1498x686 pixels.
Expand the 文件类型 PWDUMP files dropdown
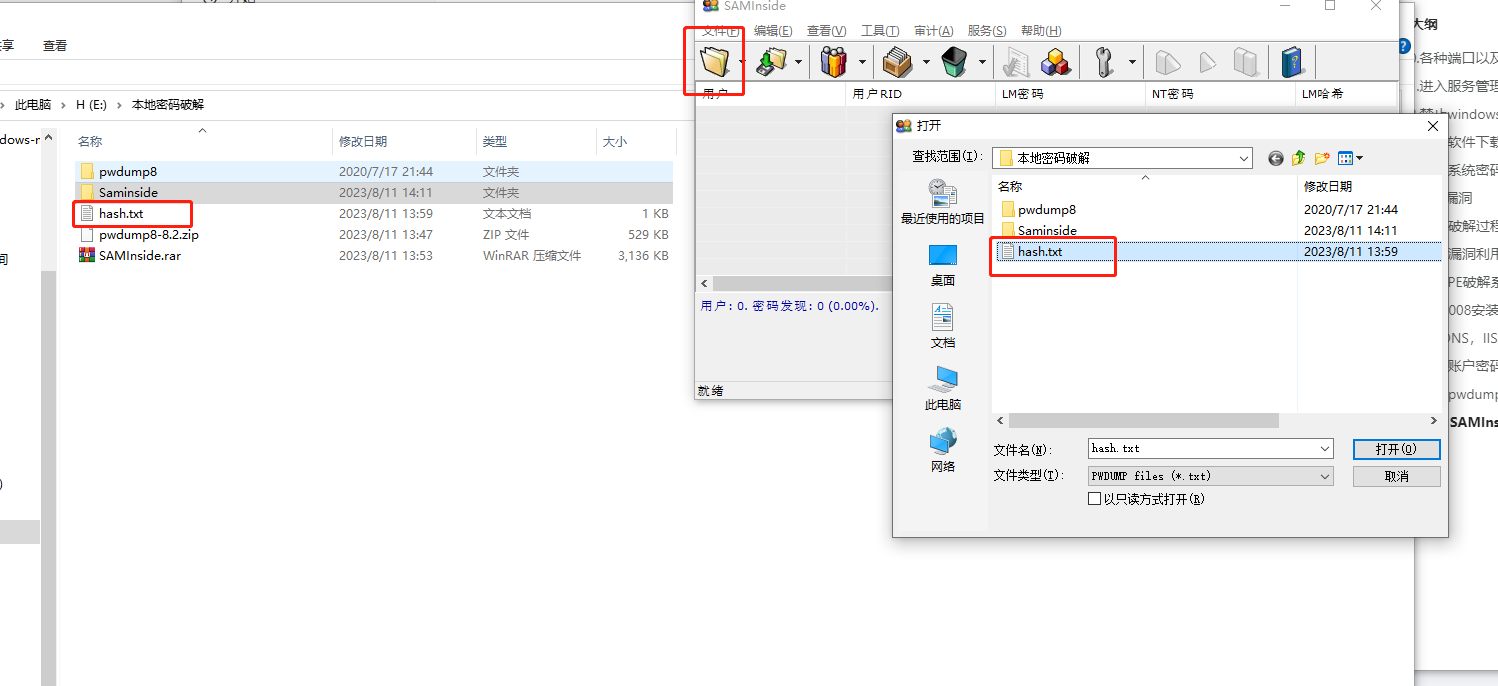click(1325, 476)
